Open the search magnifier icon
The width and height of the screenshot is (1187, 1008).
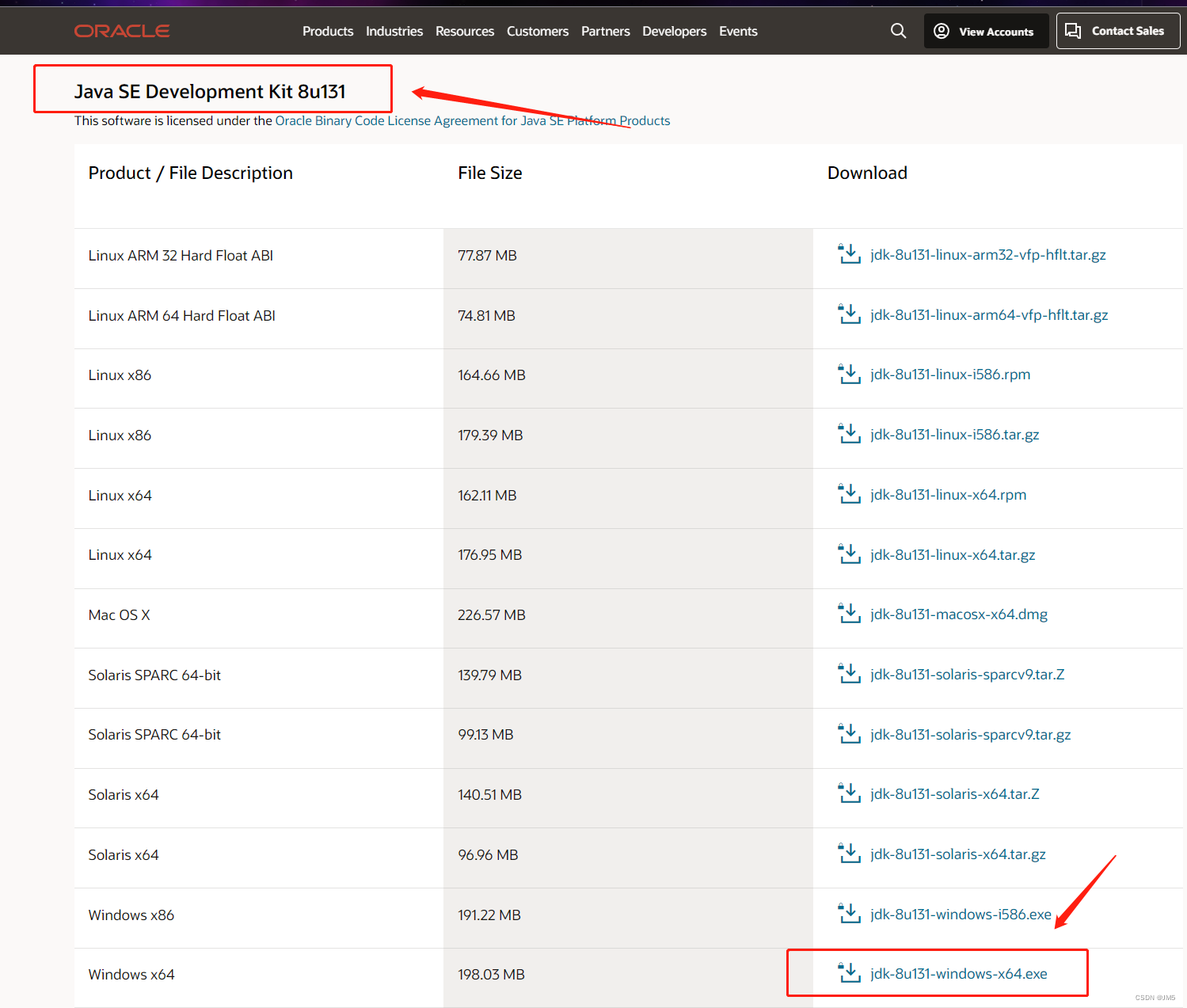click(898, 31)
